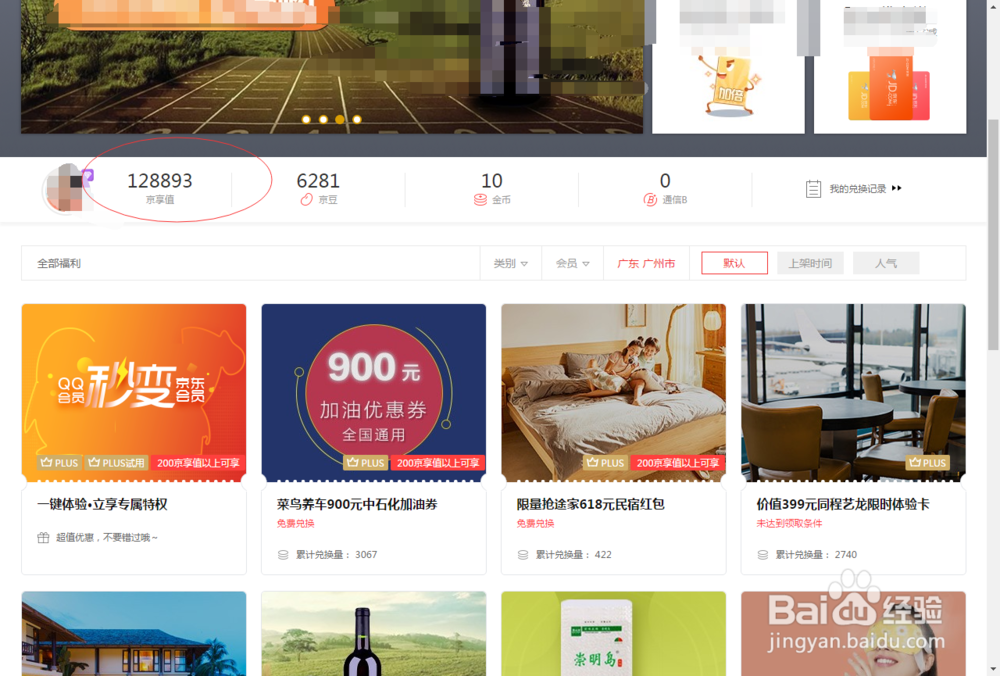Click the gift icon beside 超值优惠
1000x676 pixels.
(x=43, y=538)
